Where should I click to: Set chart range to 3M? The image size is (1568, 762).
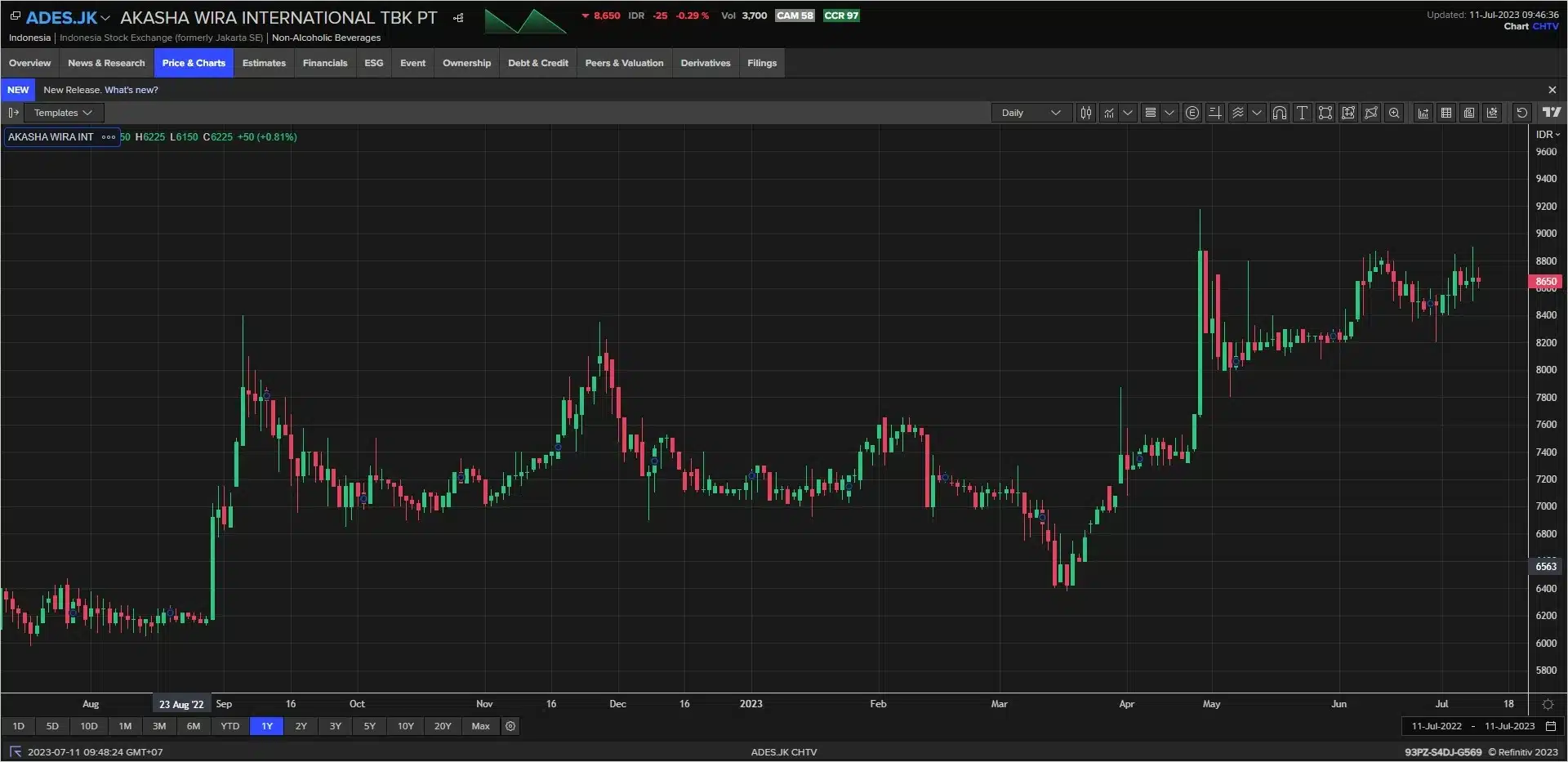pyautogui.click(x=159, y=726)
